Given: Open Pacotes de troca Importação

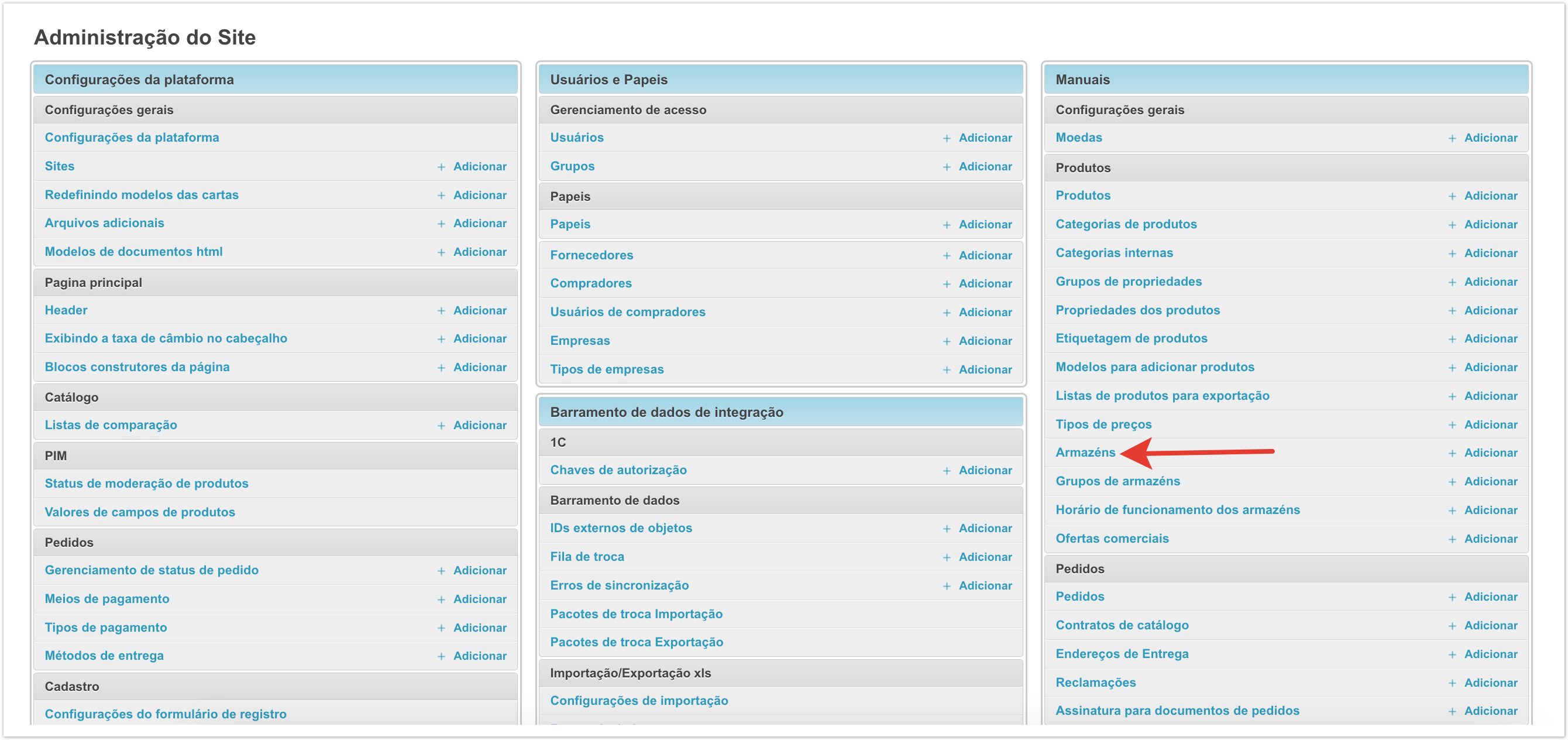Looking at the screenshot, I should click(x=635, y=614).
